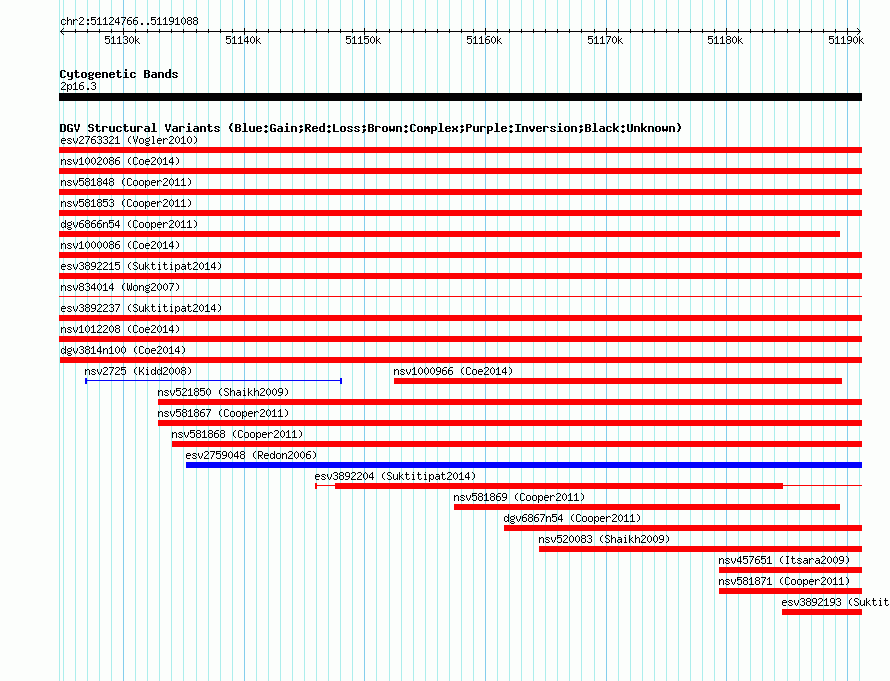Viewport: 890px width, 681px height.
Task: Click the thin red nsv834014 line
Action: (460, 297)
